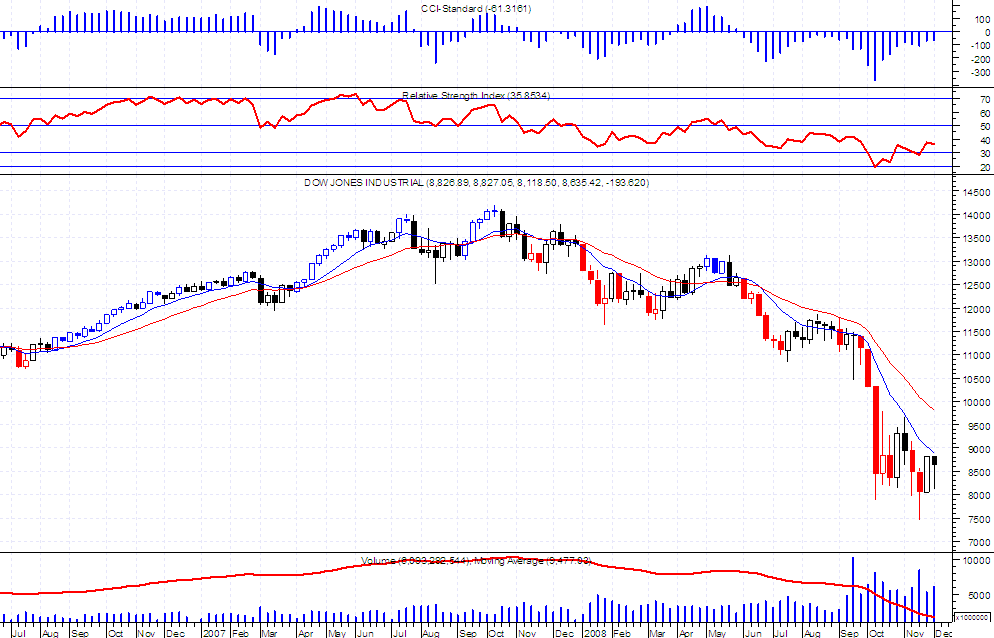
Task: Select the -200 label on CCI axis
Action: click(x=981, y=60)
